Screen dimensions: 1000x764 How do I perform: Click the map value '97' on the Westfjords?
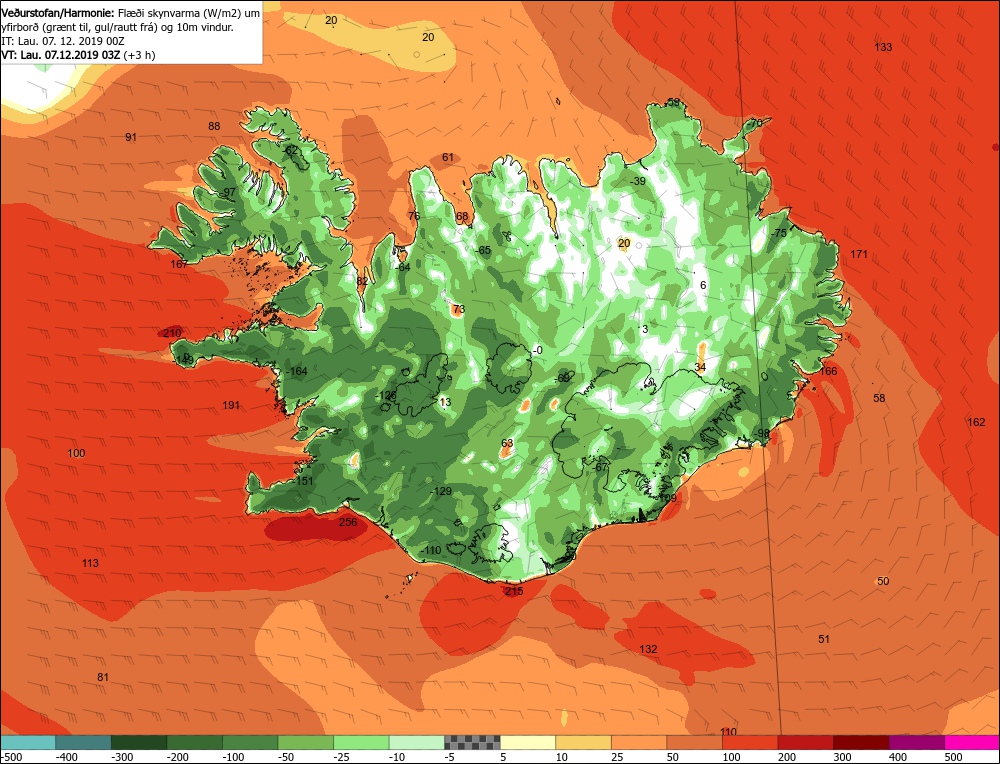coord(228,193)
